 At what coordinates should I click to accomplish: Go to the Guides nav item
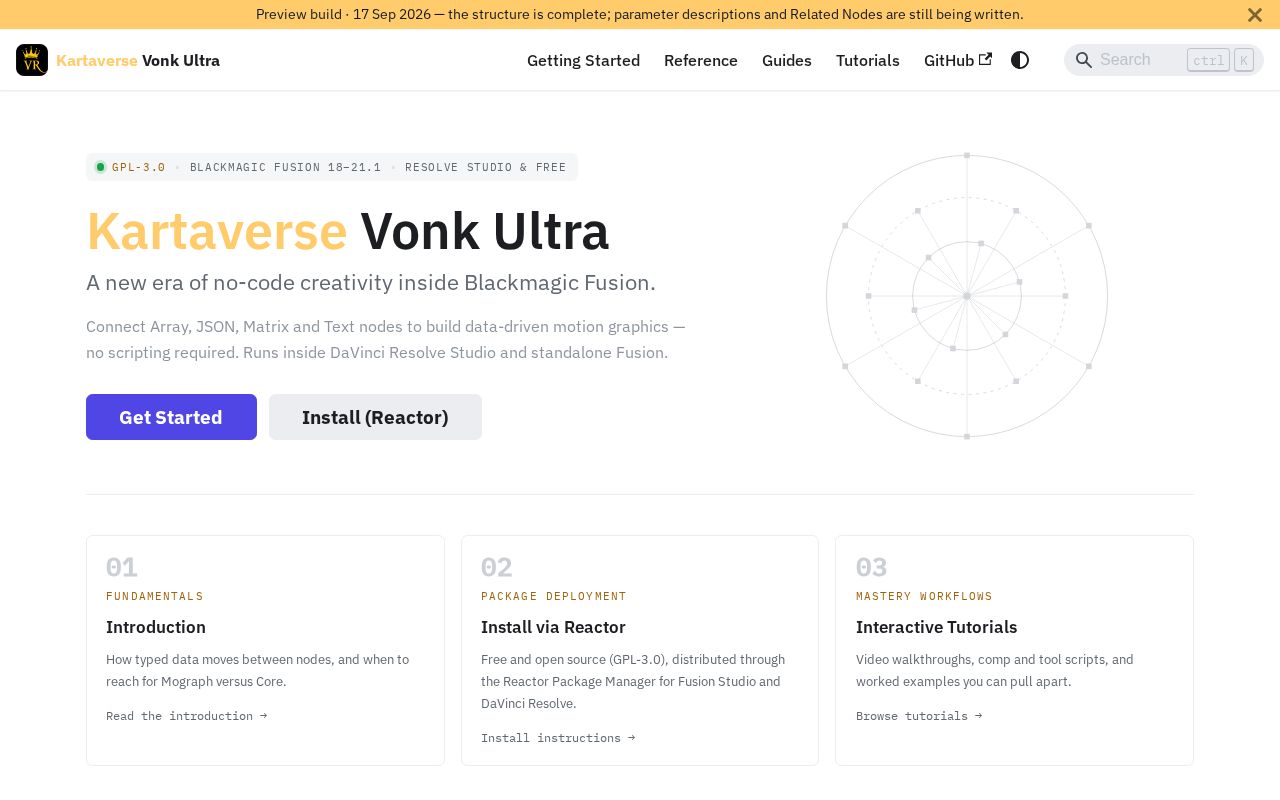787,60
